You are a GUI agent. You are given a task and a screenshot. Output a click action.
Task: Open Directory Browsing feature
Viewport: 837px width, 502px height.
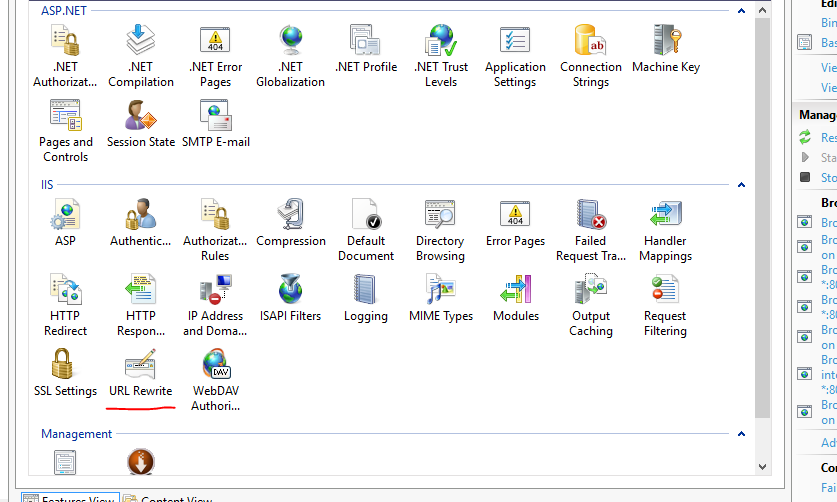click(x=440, y=230)
